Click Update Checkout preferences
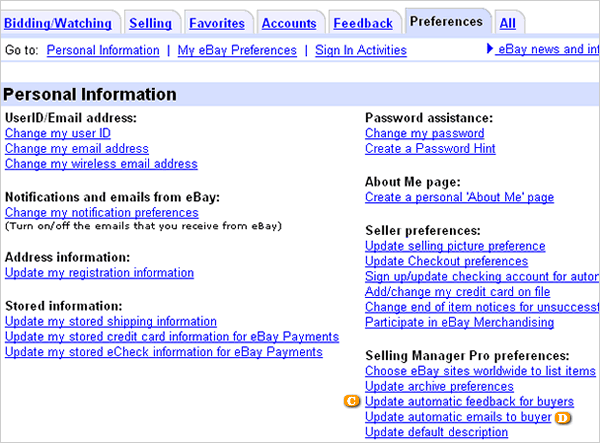The height and width of the screenshot is (443, 600). [x=447, y=261]
